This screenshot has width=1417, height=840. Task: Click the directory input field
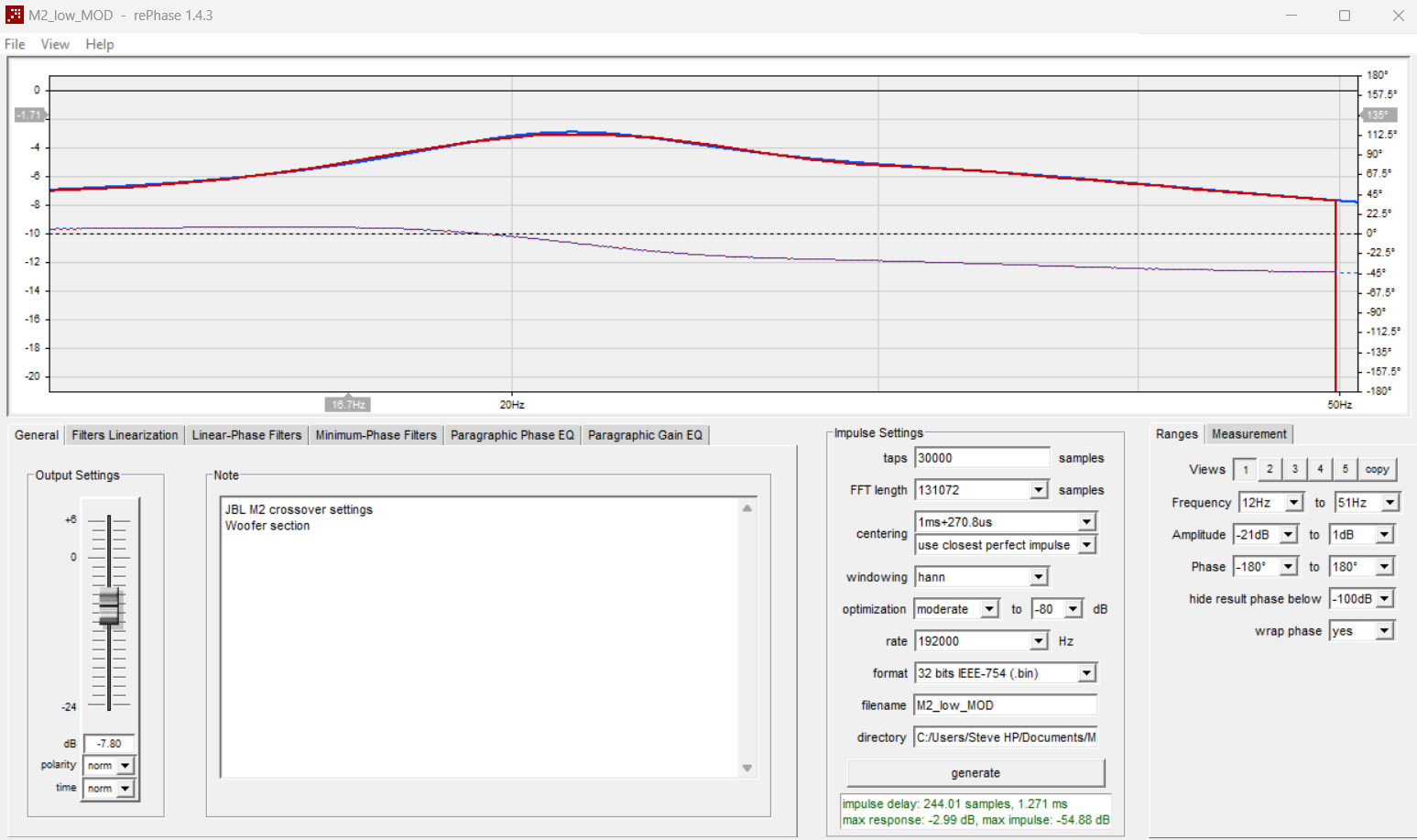click(x=1006, y=737)
